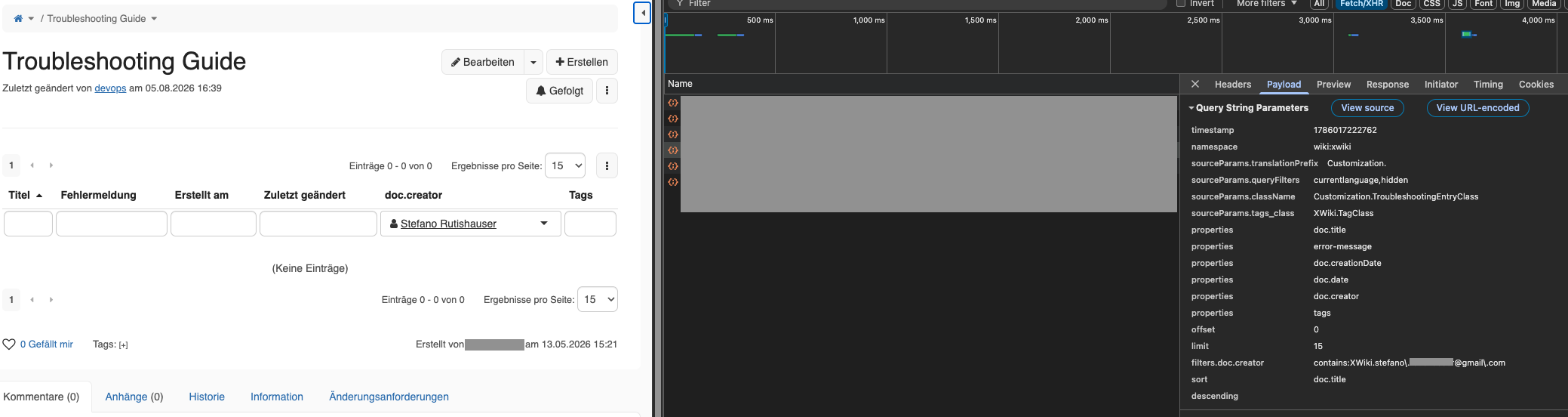Open the wiki home icon in the breadcrumb
The height and width of the screenshot is (417, 1568).
[18, 19]
